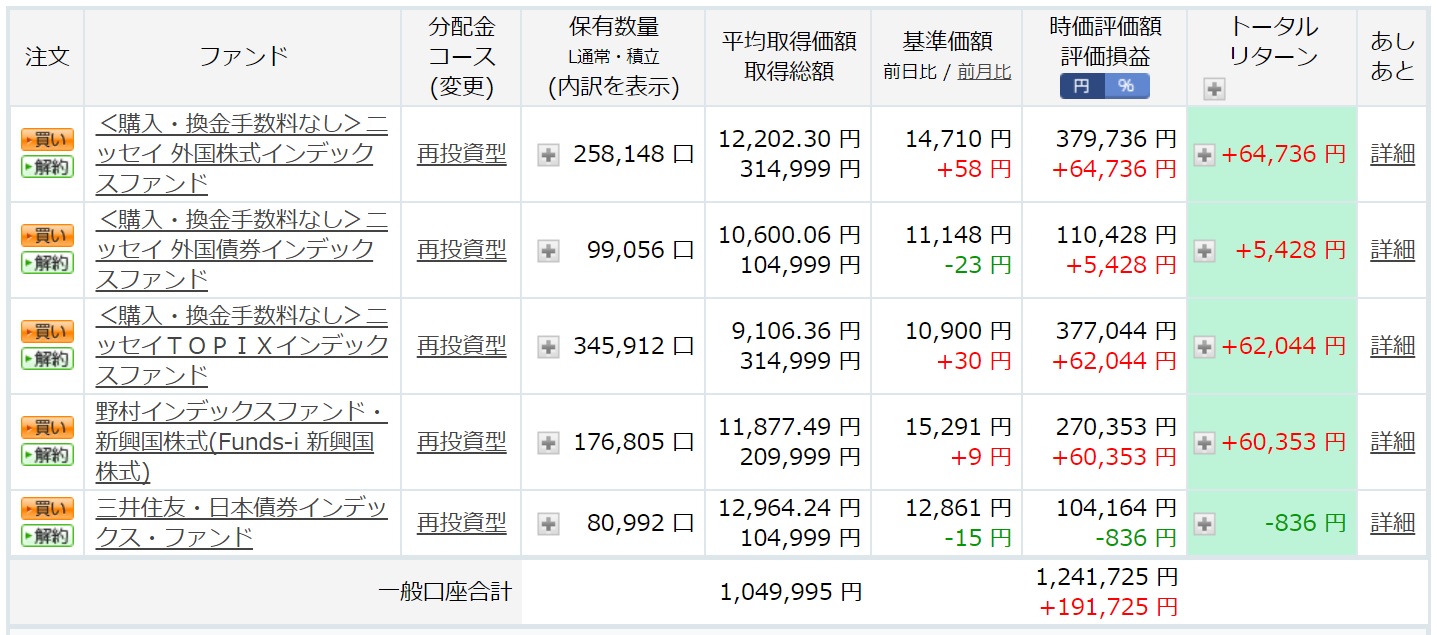The height and width of the screenshot is (635, 1437).
Task: Open 詳細 link for ニッセイ外国債券 row
Action: coord(1392,250)
